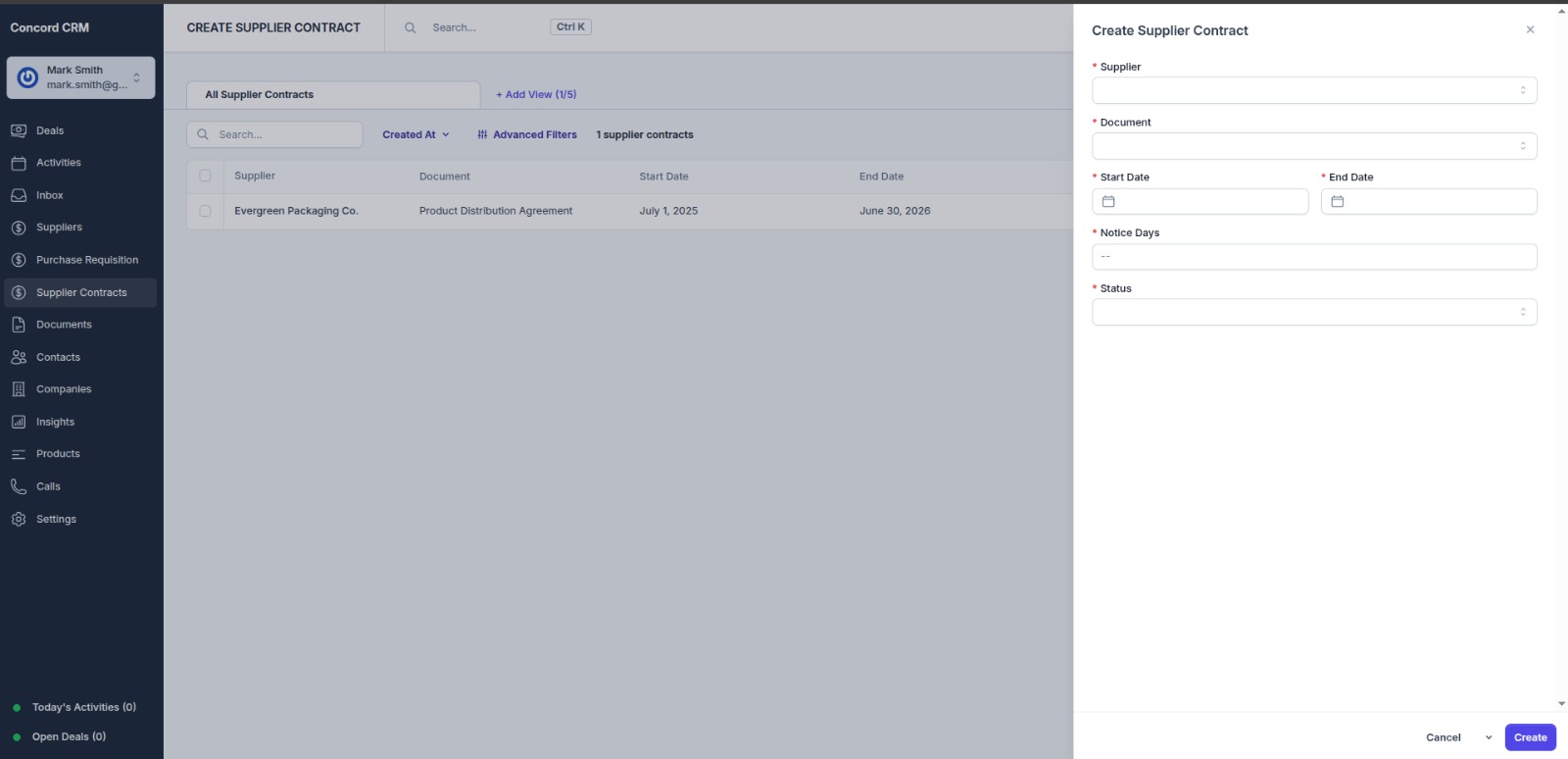Focus the Notice Days input field
Image resolution: width=1568 pixels, height=759 pixels.
pos(1313,257)
